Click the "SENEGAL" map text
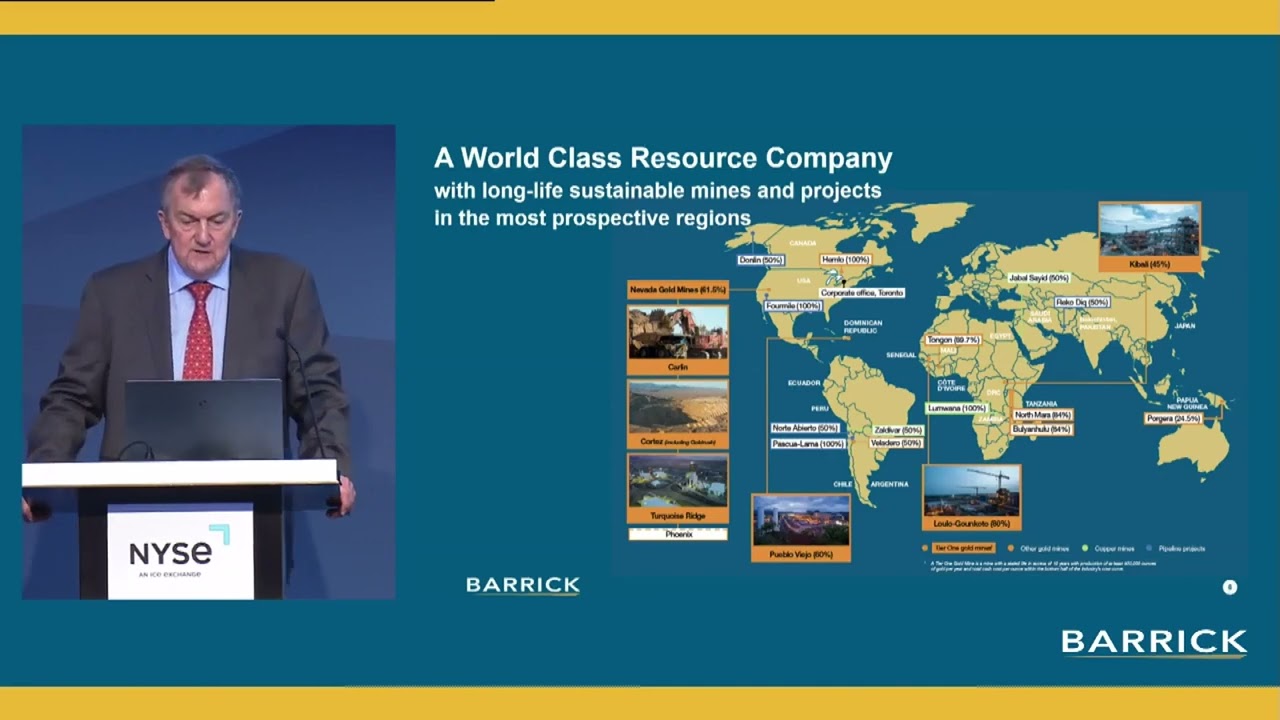1280x720 pixels. (901, 355)
